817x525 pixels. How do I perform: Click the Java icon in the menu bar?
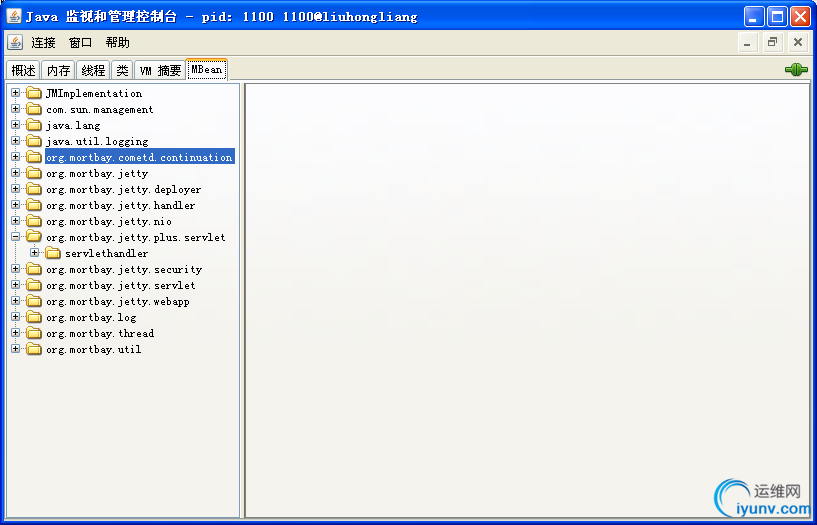coord(15,42)
